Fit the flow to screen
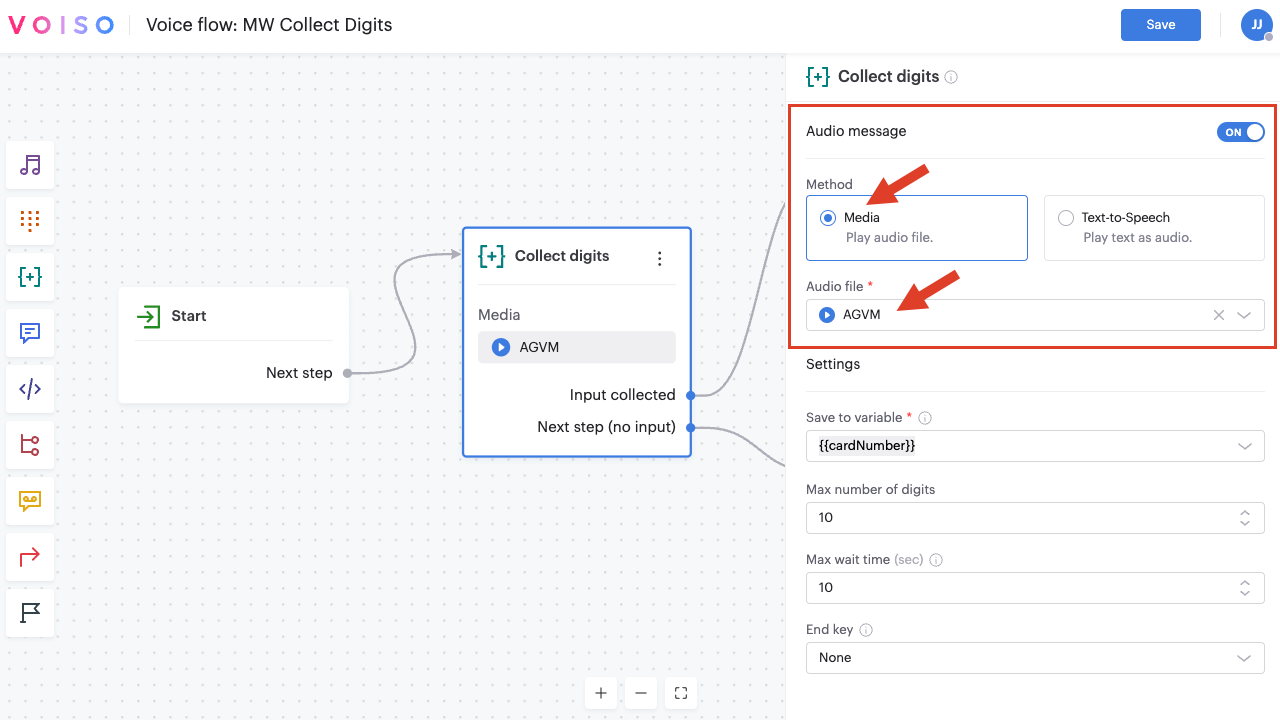1280x720 pixels. tap(681, 693)
